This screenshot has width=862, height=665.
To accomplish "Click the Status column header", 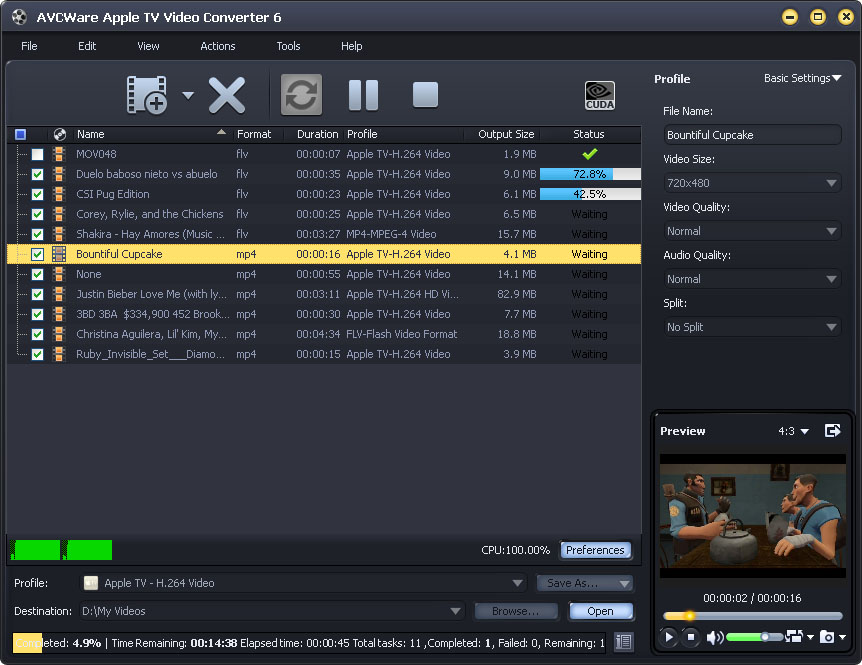I will (589, 134).
